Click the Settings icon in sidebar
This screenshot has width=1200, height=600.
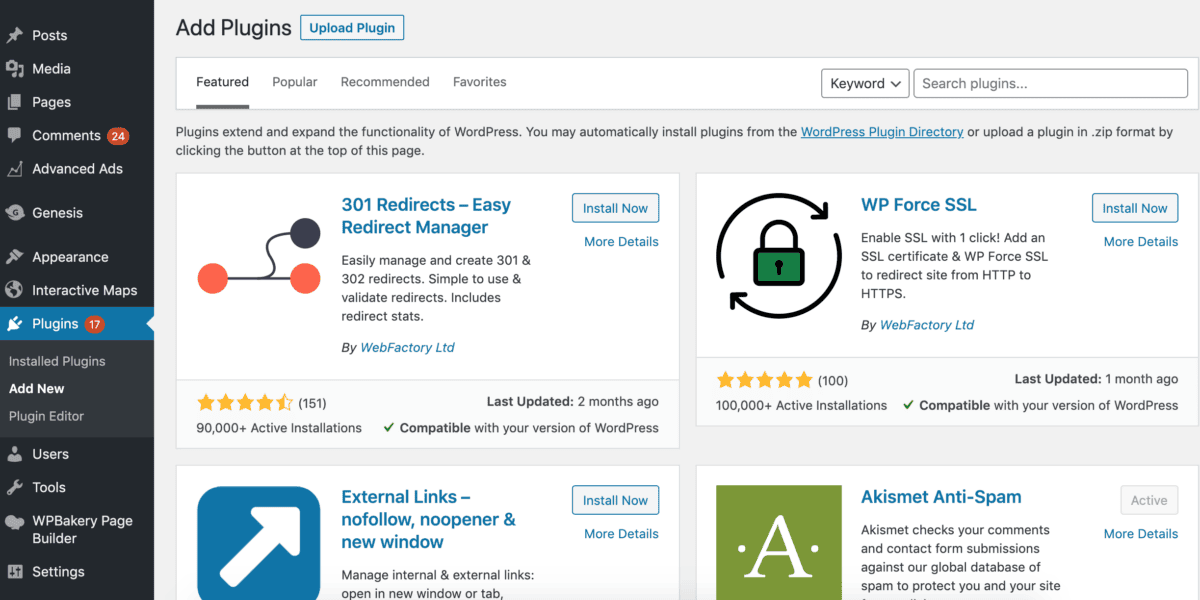(15, 572)
